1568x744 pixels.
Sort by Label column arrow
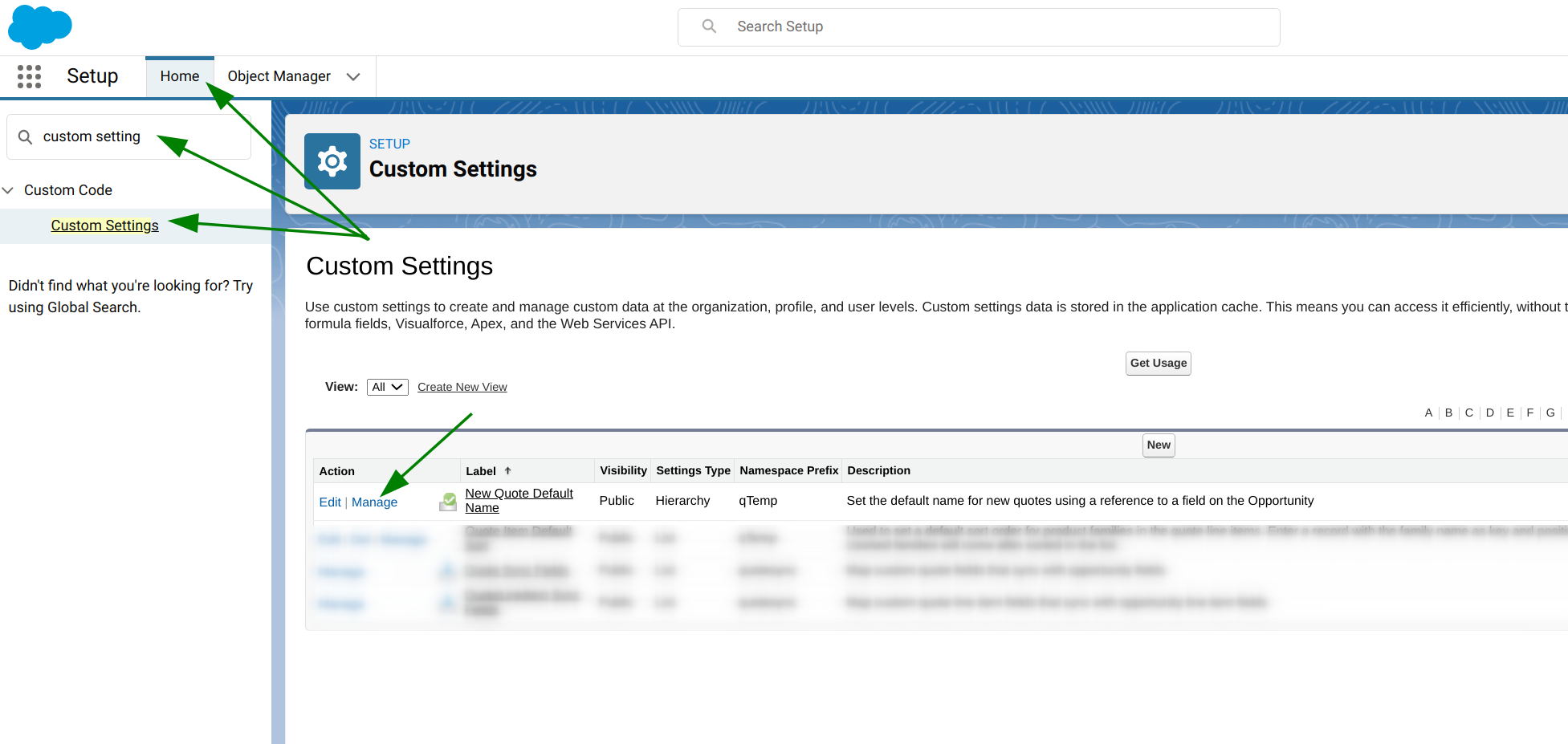(507, 471)
